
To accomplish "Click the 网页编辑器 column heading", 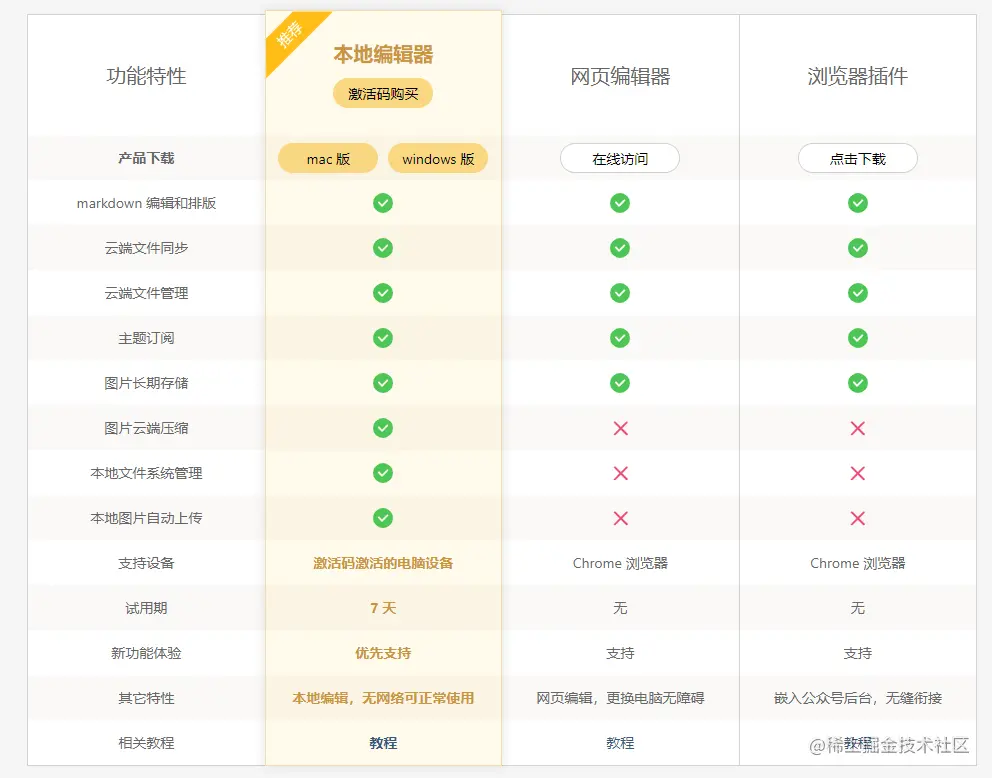I will click(x=620, y=77).
